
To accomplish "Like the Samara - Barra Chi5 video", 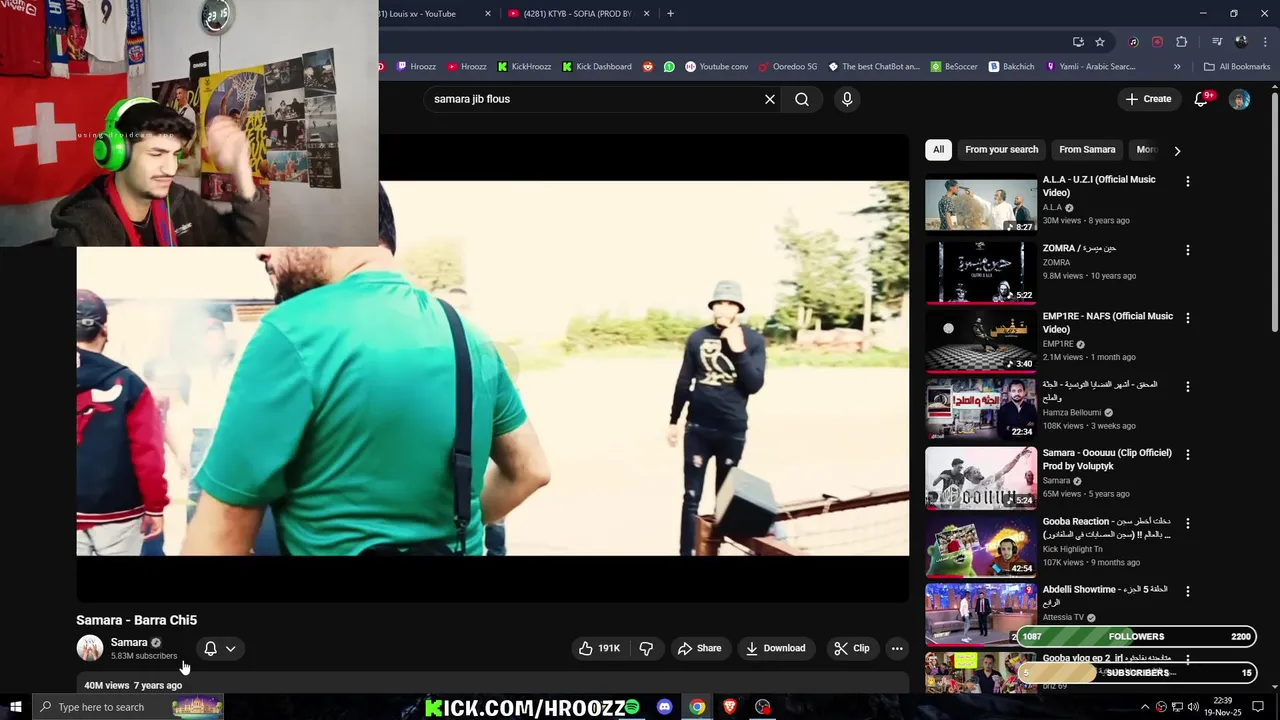I will pyautogui.click(x=599, y=648).
